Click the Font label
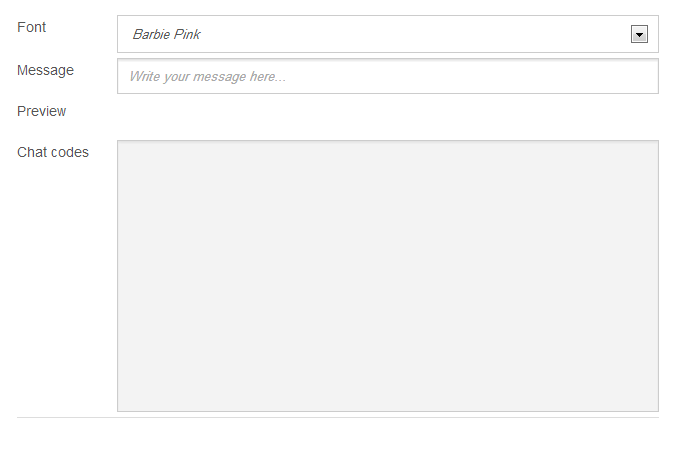The height and width of the screenshot is (458, 685). 31,27
